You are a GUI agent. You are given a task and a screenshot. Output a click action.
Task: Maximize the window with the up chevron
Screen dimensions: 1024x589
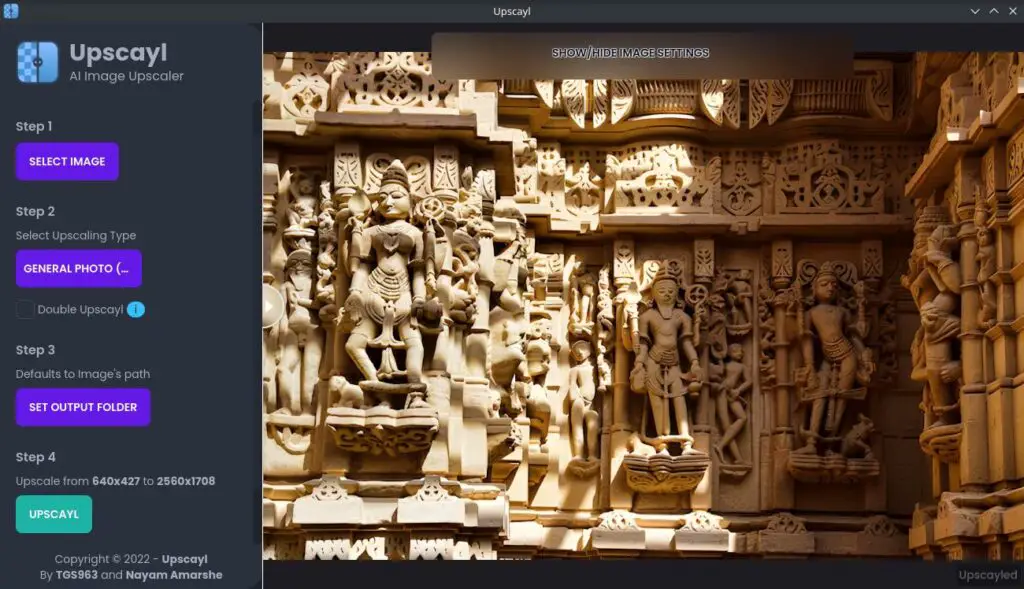point(993,11)
